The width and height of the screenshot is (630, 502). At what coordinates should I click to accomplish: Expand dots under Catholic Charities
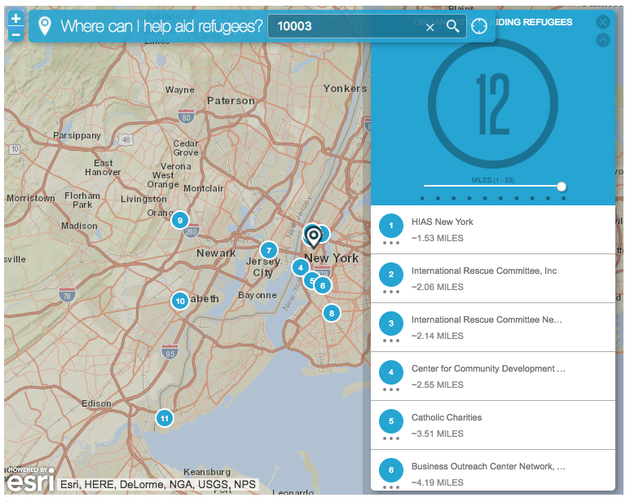391,438
